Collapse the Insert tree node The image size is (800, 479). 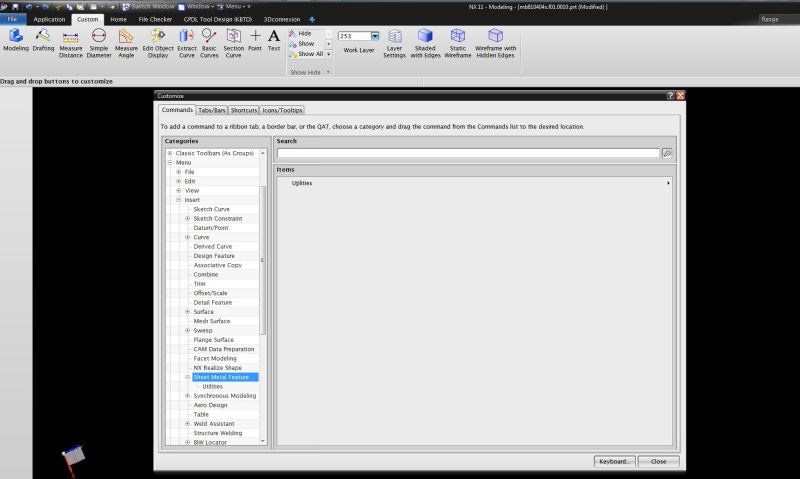[x=179, y=200]
